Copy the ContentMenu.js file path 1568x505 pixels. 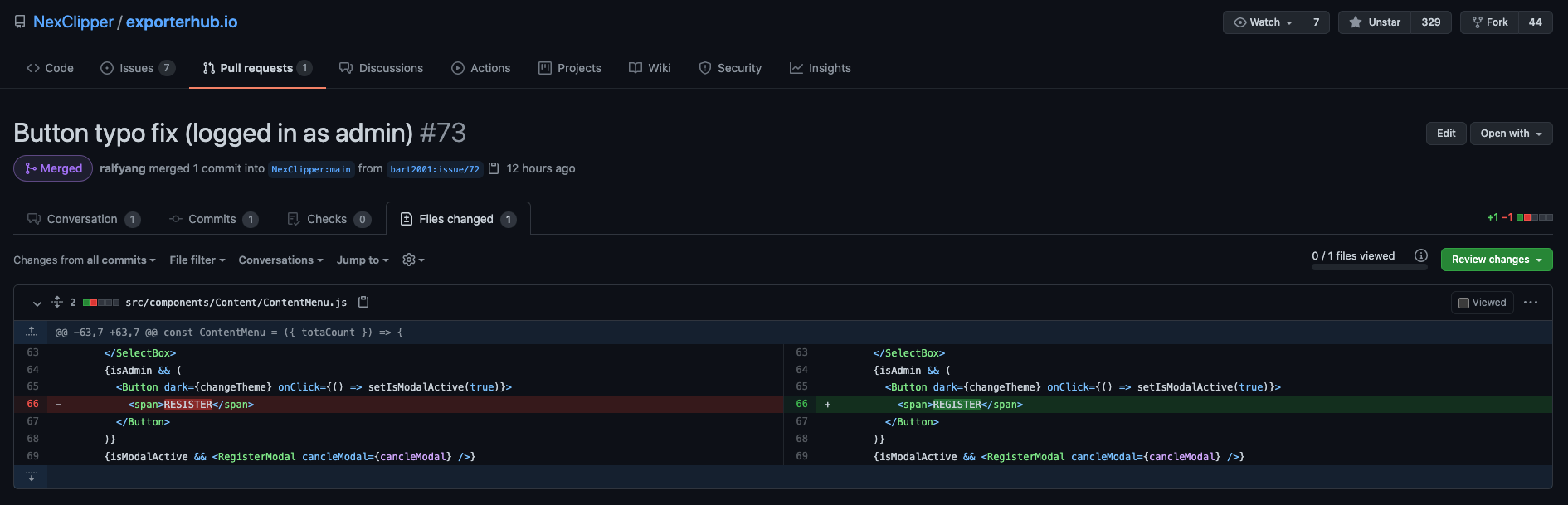coord(363,303)
